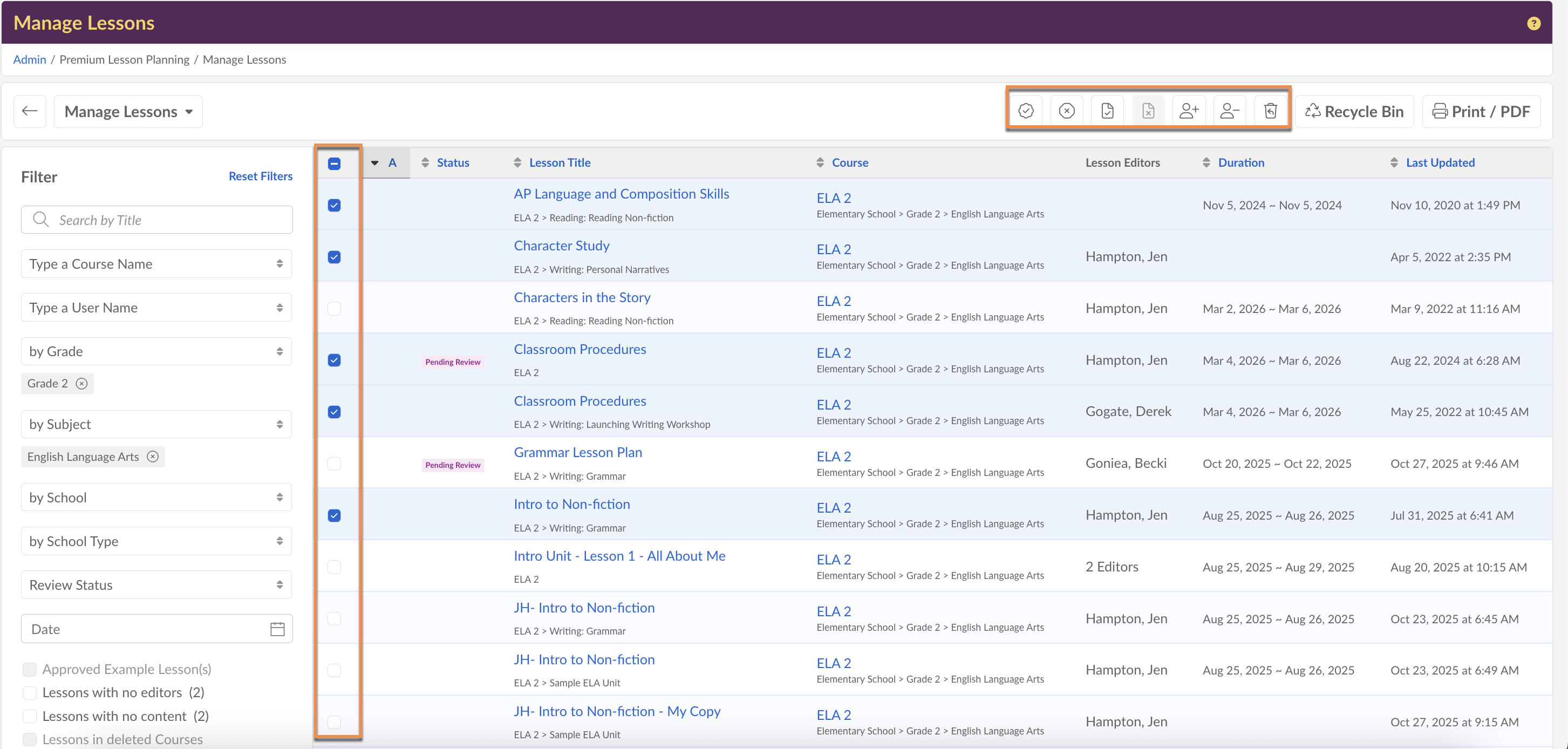
Task: Sort the table by Last Updated column
Action: click(x=1440, y=162)
